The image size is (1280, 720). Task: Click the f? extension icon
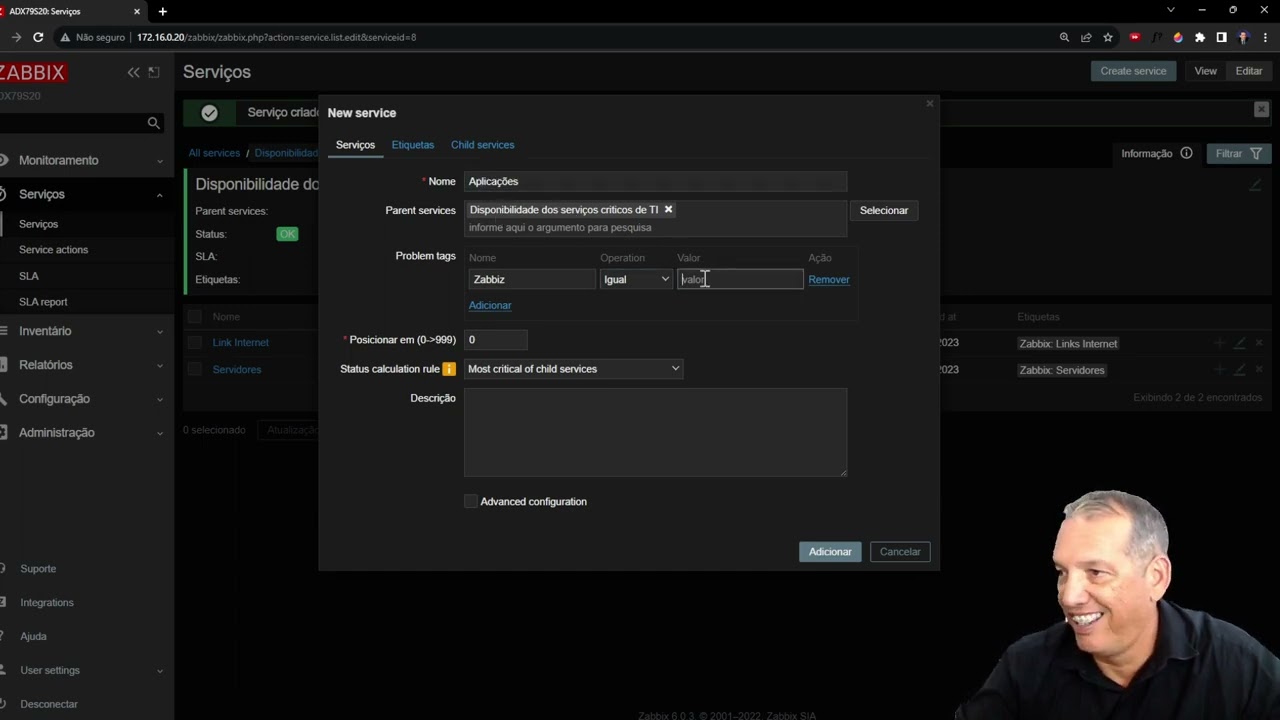(1156, 37)
